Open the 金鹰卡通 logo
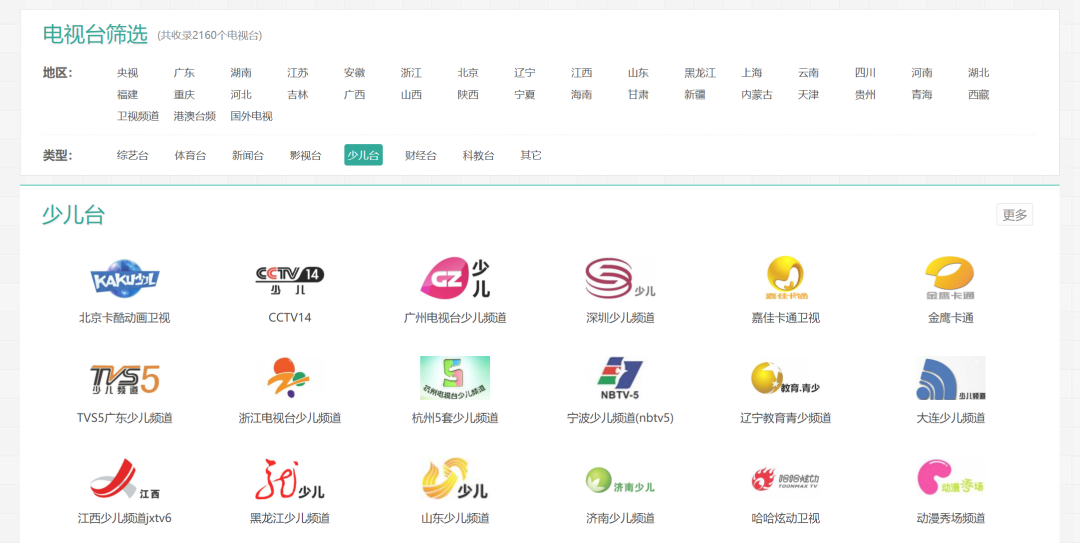1080x543 pixels. coord(951,278)
